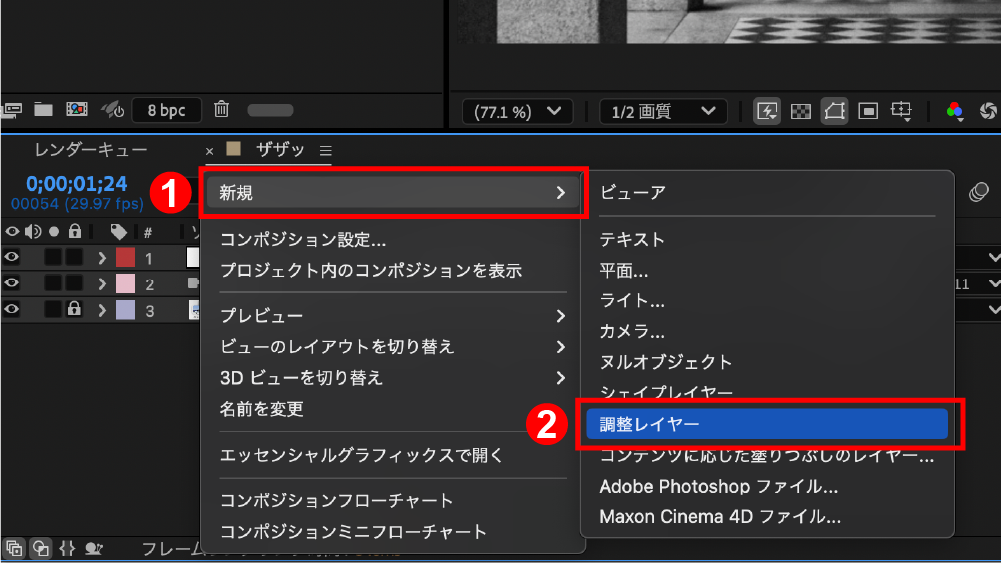
Task: Toggle visibility of layer 3
Action: point(11,310)
